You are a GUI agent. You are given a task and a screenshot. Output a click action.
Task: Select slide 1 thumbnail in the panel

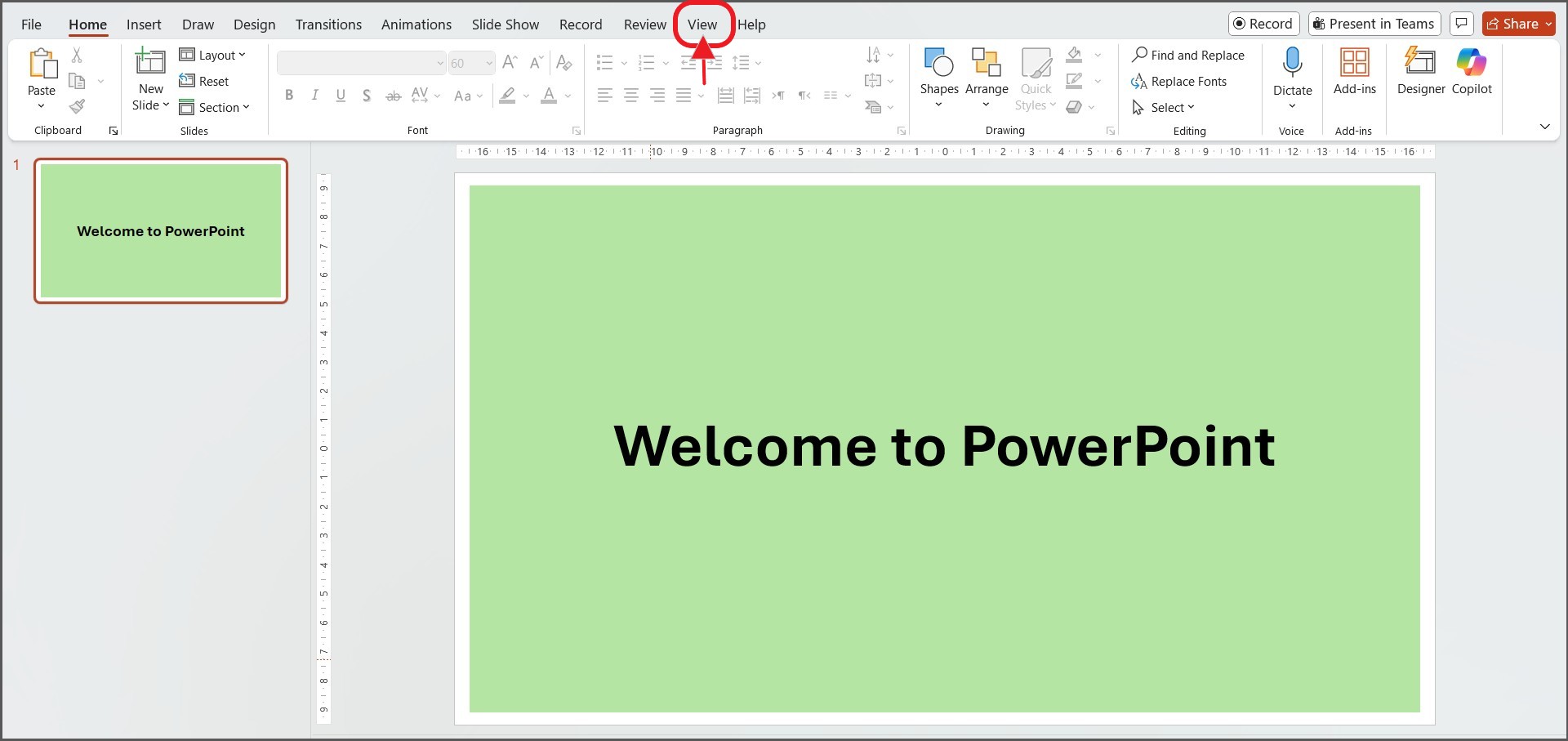[161, 231]
